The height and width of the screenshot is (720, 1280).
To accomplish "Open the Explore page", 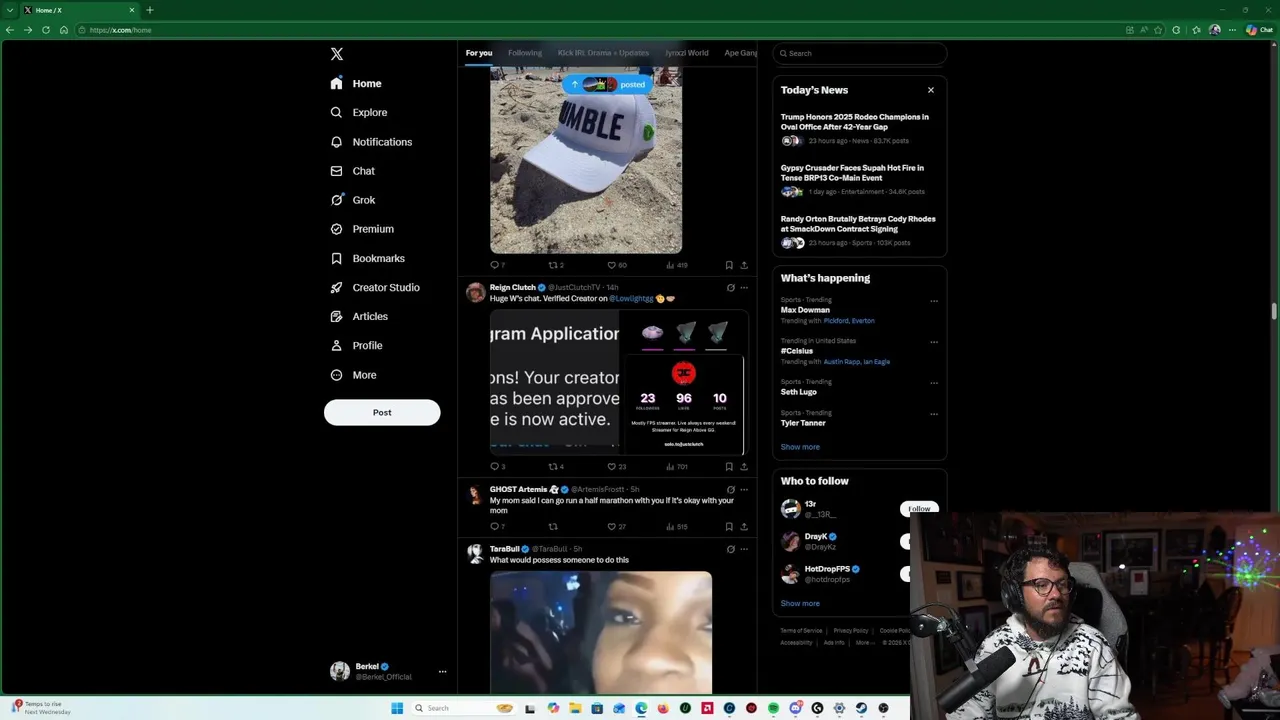I will click(x=359, y=113).
